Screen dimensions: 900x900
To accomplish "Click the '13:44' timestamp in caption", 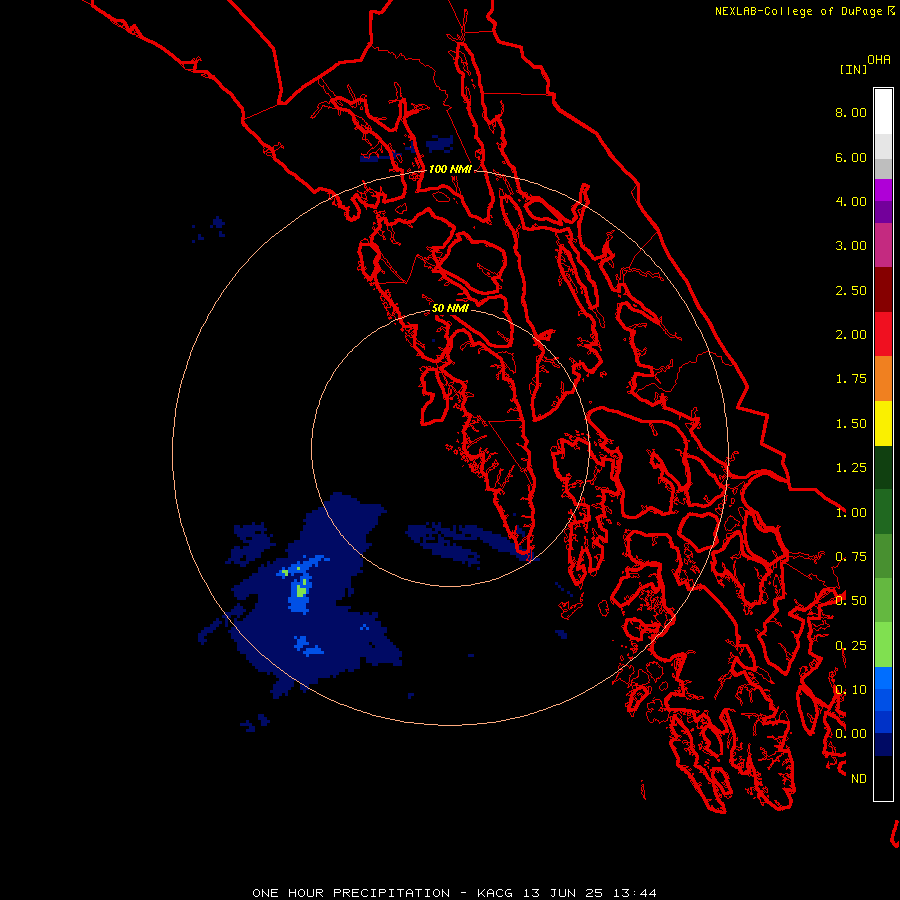I will (x=634, y=893).
